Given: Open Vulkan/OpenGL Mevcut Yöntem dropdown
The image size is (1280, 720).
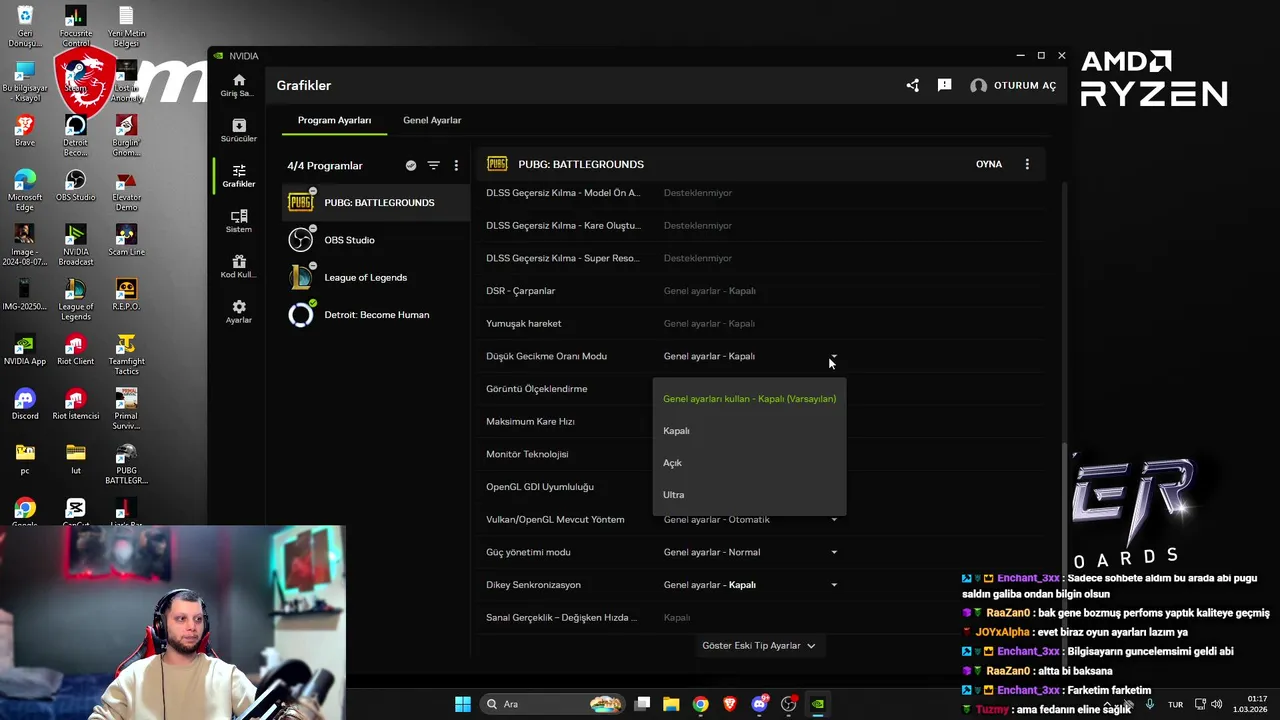Looking at the screenshot, I should click(834, 520).
